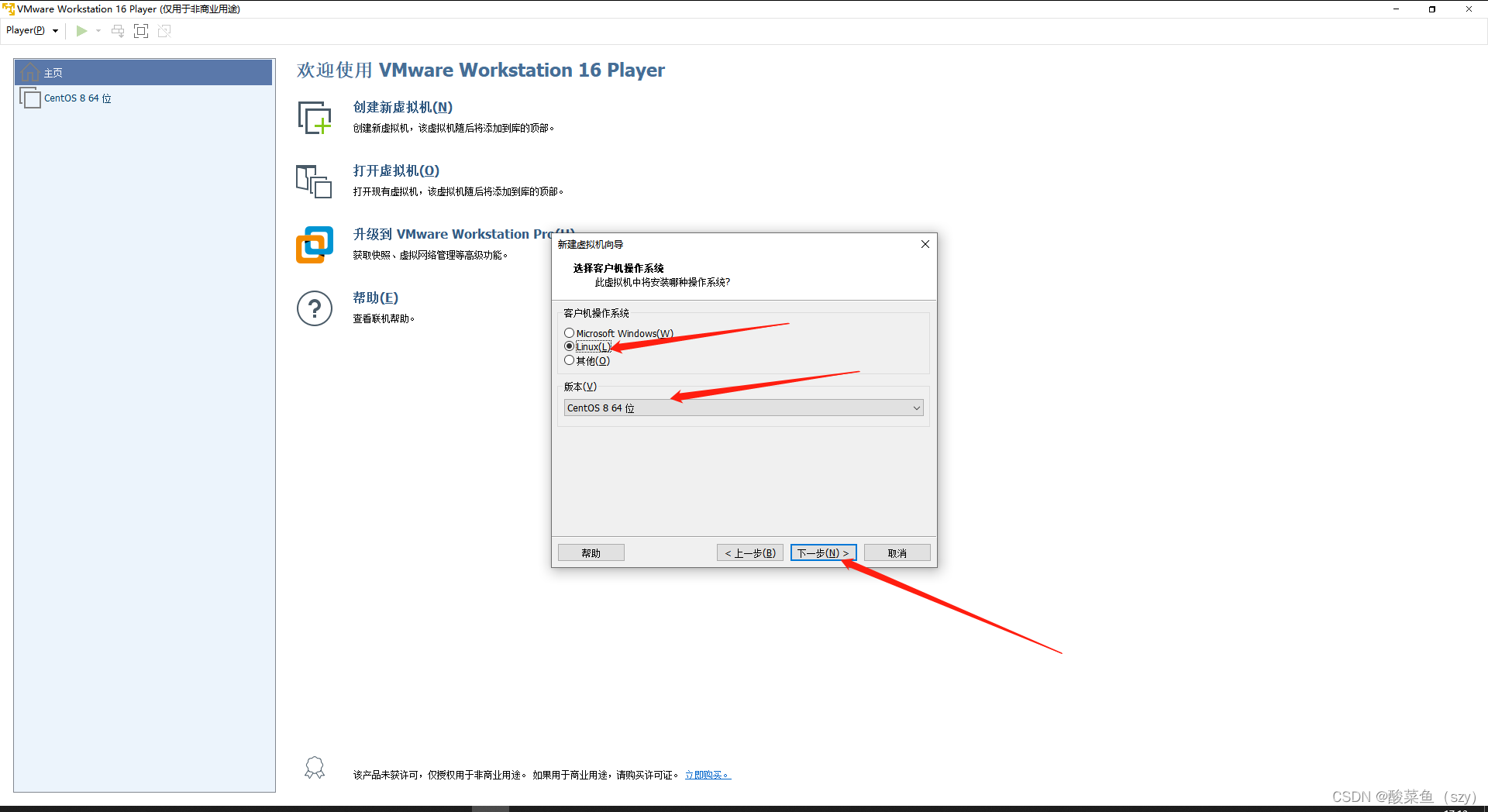Click 下一步(N) > next button
This screenshot has height=812, width=1488.
[x=823, y=553]
